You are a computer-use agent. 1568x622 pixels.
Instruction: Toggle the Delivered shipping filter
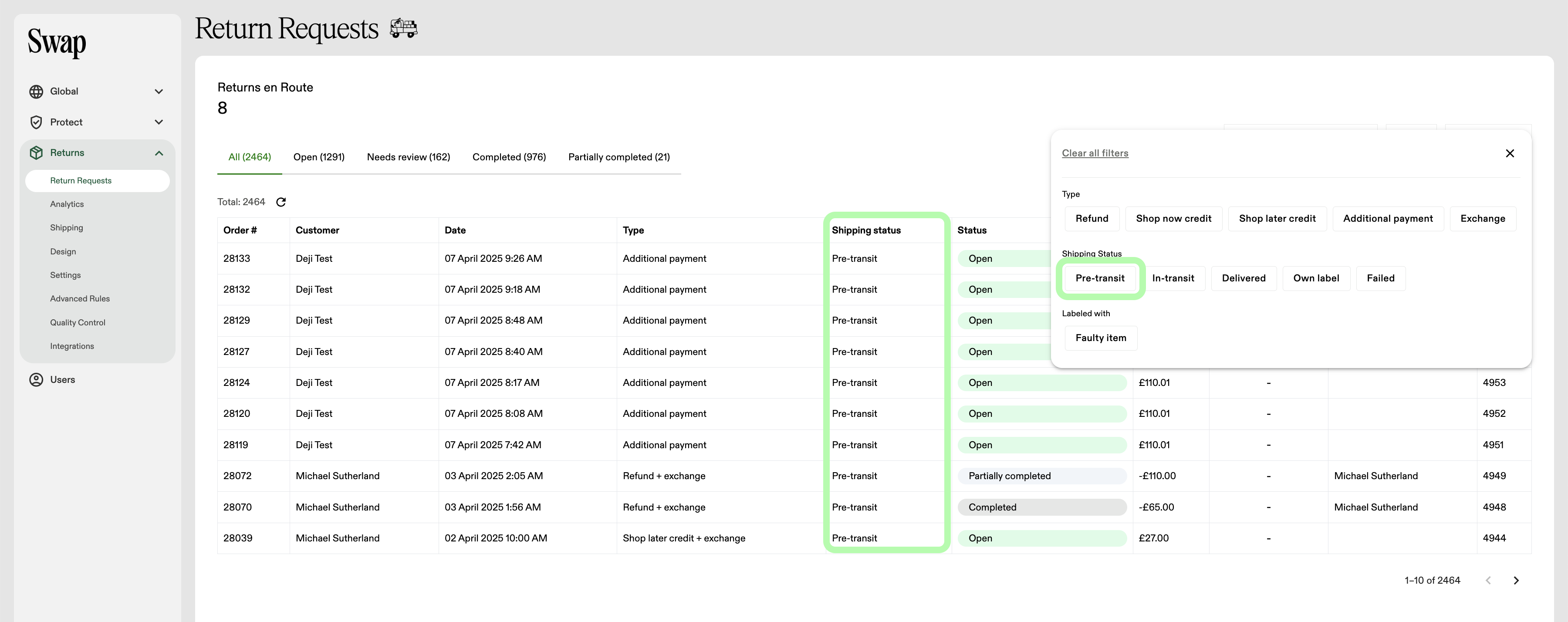tap(1244, 278)
